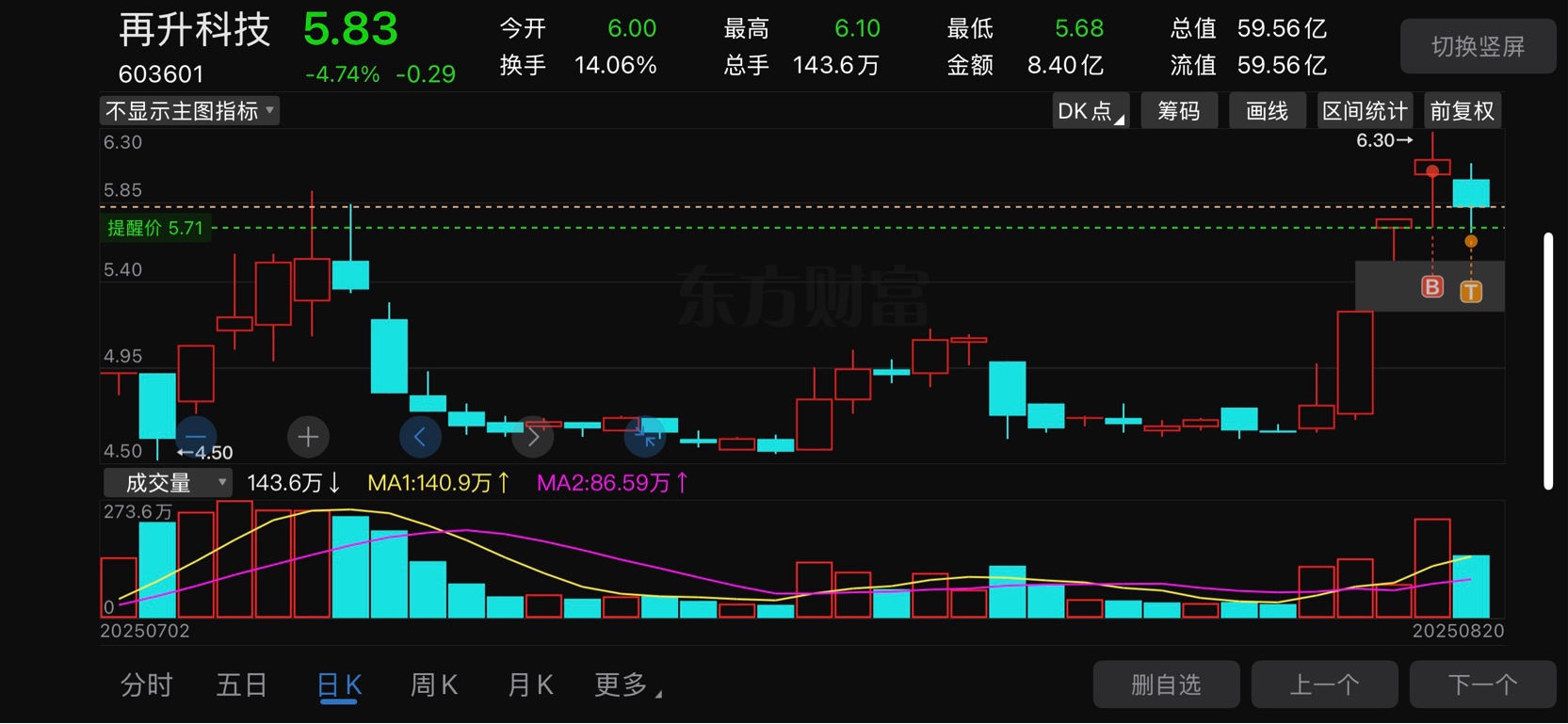Zoom in chart with plus icon
1568x724 pixels.
click(x=308, y=437)
